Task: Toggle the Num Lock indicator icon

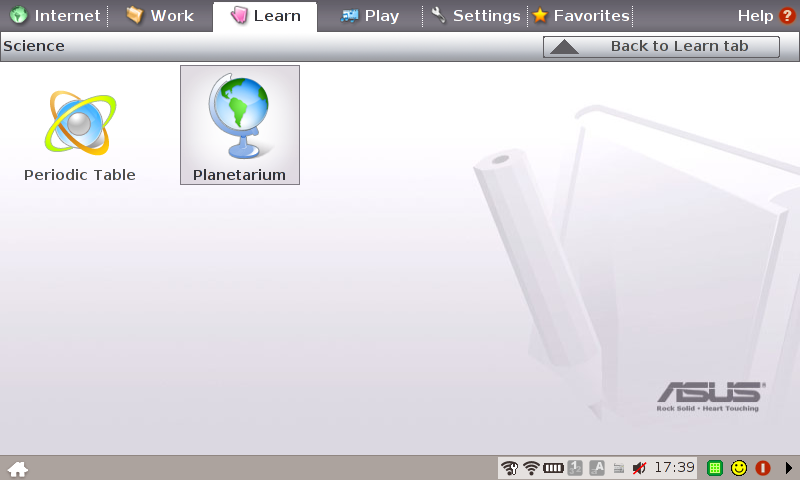Action: (x=575, y=468)
